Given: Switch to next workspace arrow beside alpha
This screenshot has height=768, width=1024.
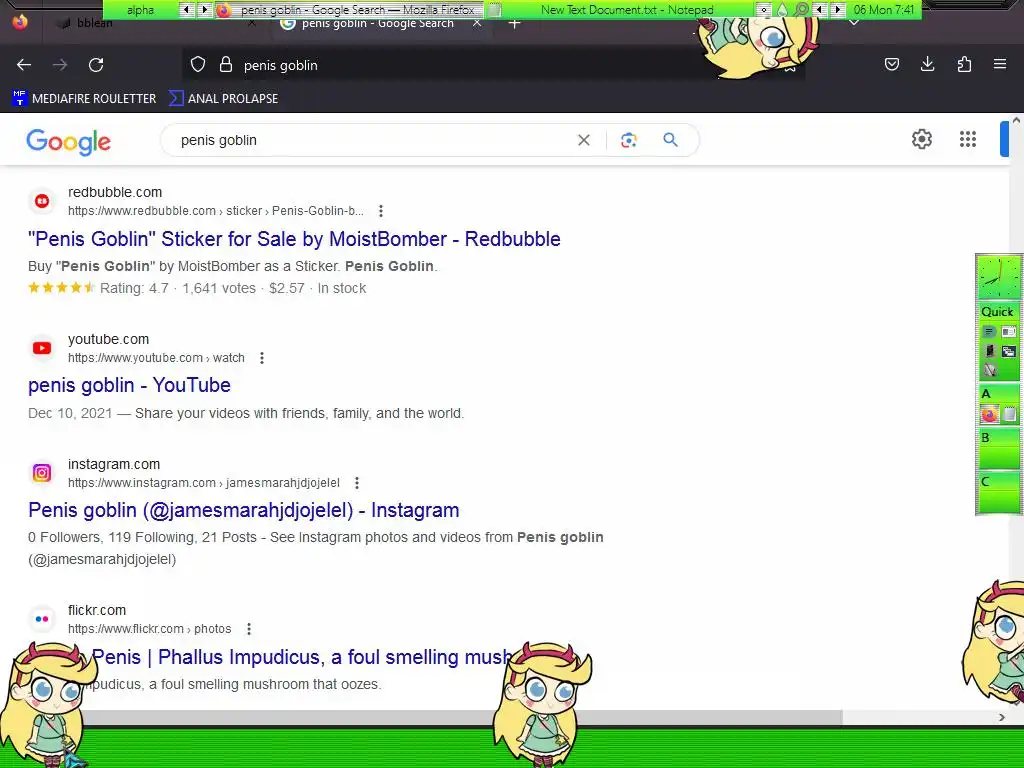Looking at the screenshot, I should [x=204, y=9].
